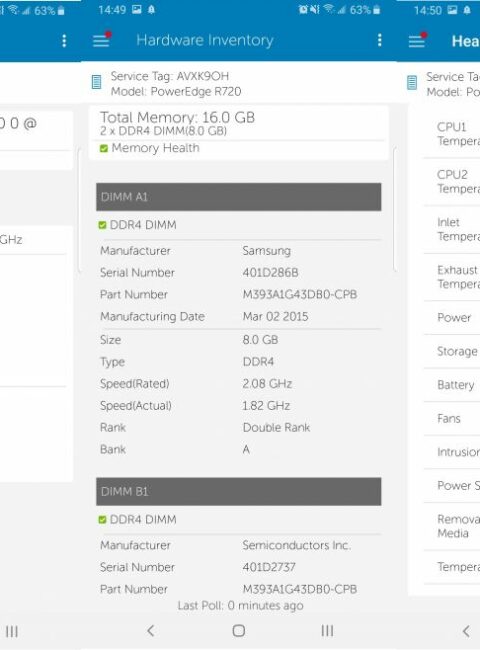Select the Fans item in health list
This screenshot has height=650, width=480.
pos(451,419)
